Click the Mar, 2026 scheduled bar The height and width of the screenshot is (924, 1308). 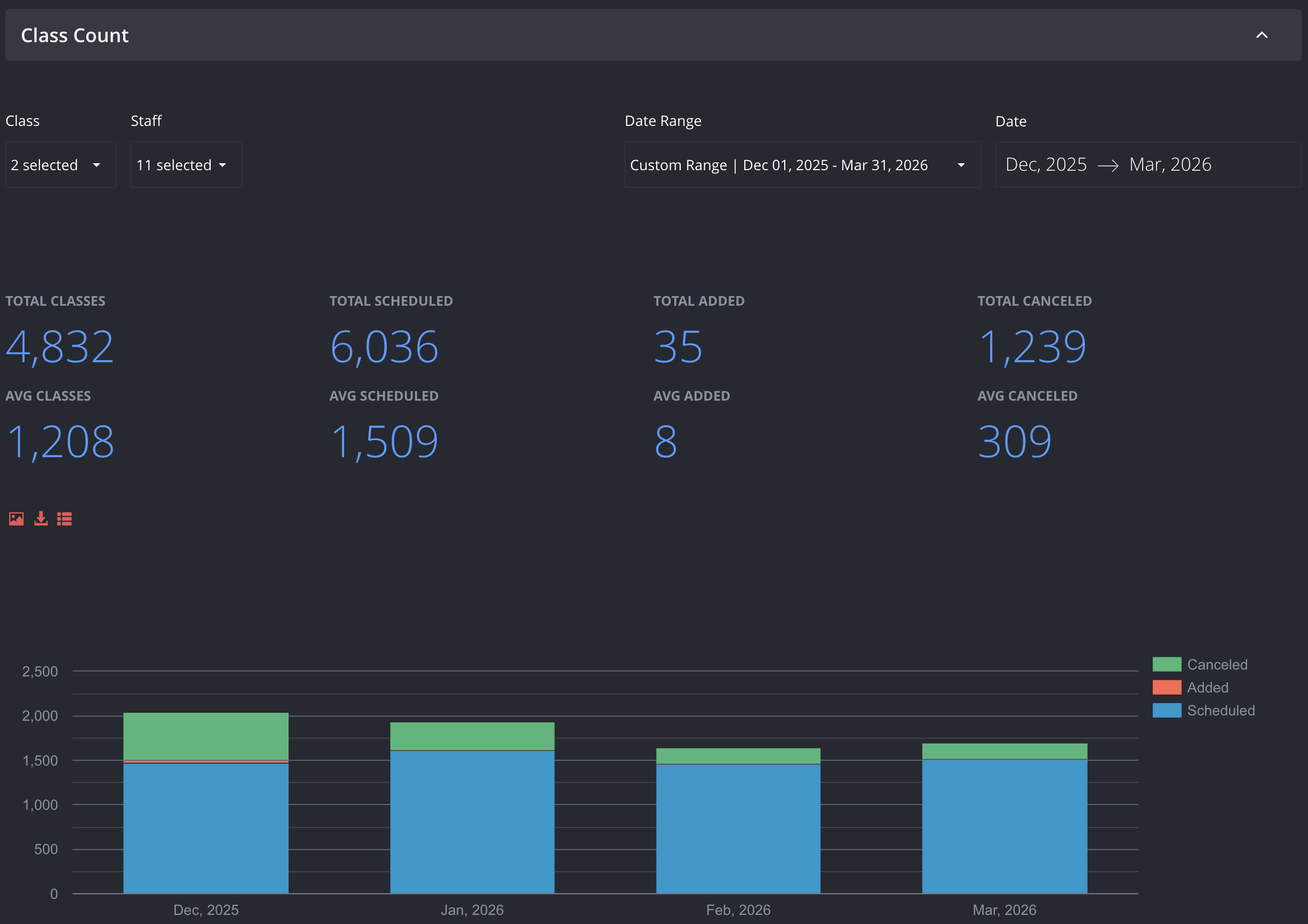coord(1004,826)
